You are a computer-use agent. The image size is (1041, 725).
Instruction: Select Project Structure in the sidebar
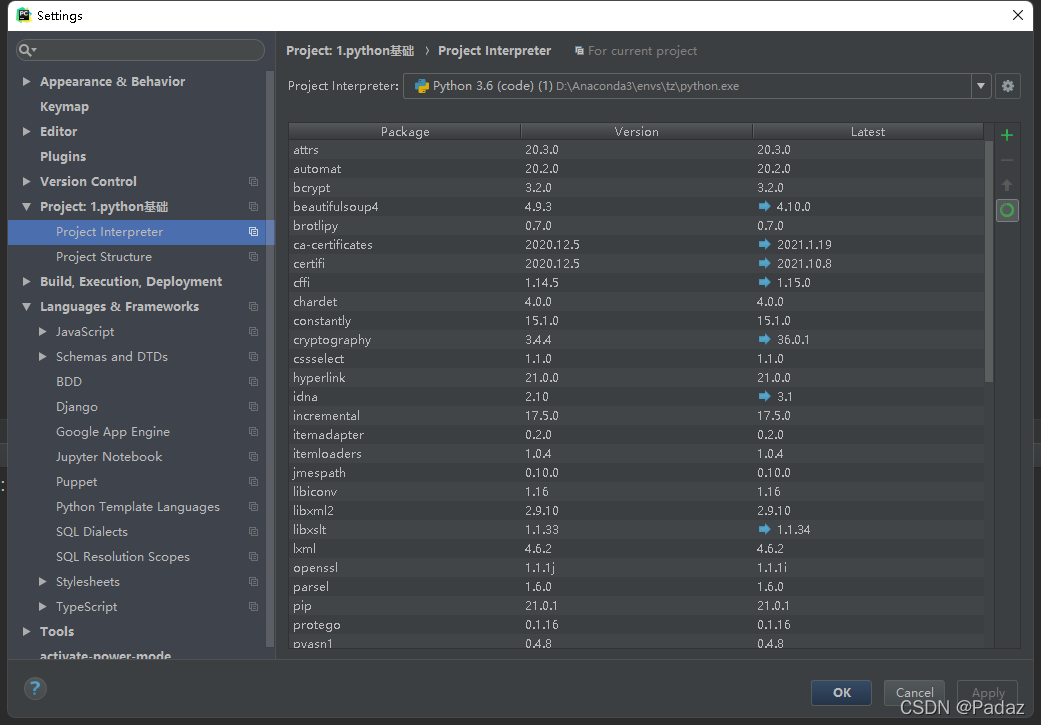point(104,256)
